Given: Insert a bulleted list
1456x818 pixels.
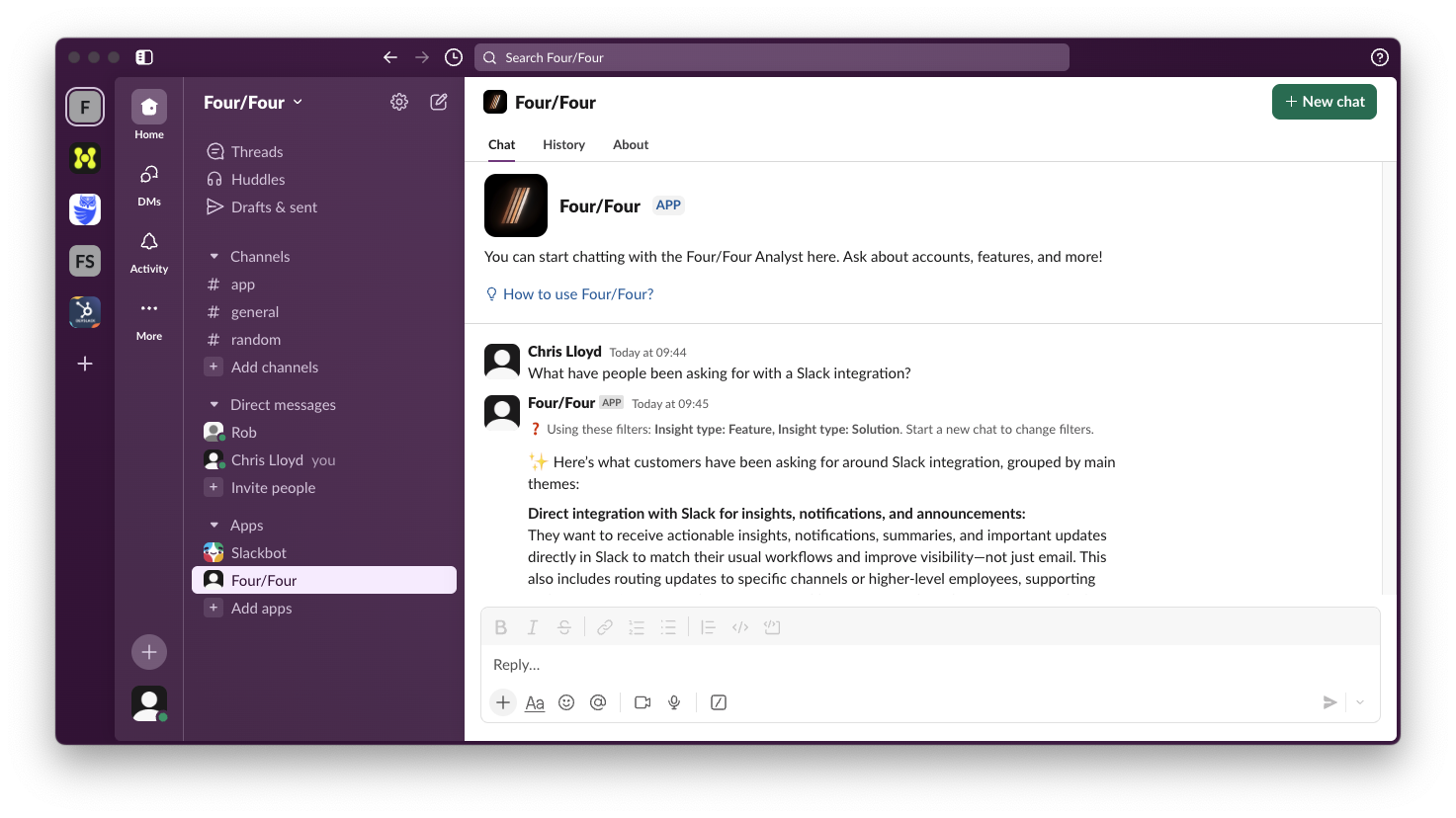Looking at the screenshot, I should click(668, 627).
